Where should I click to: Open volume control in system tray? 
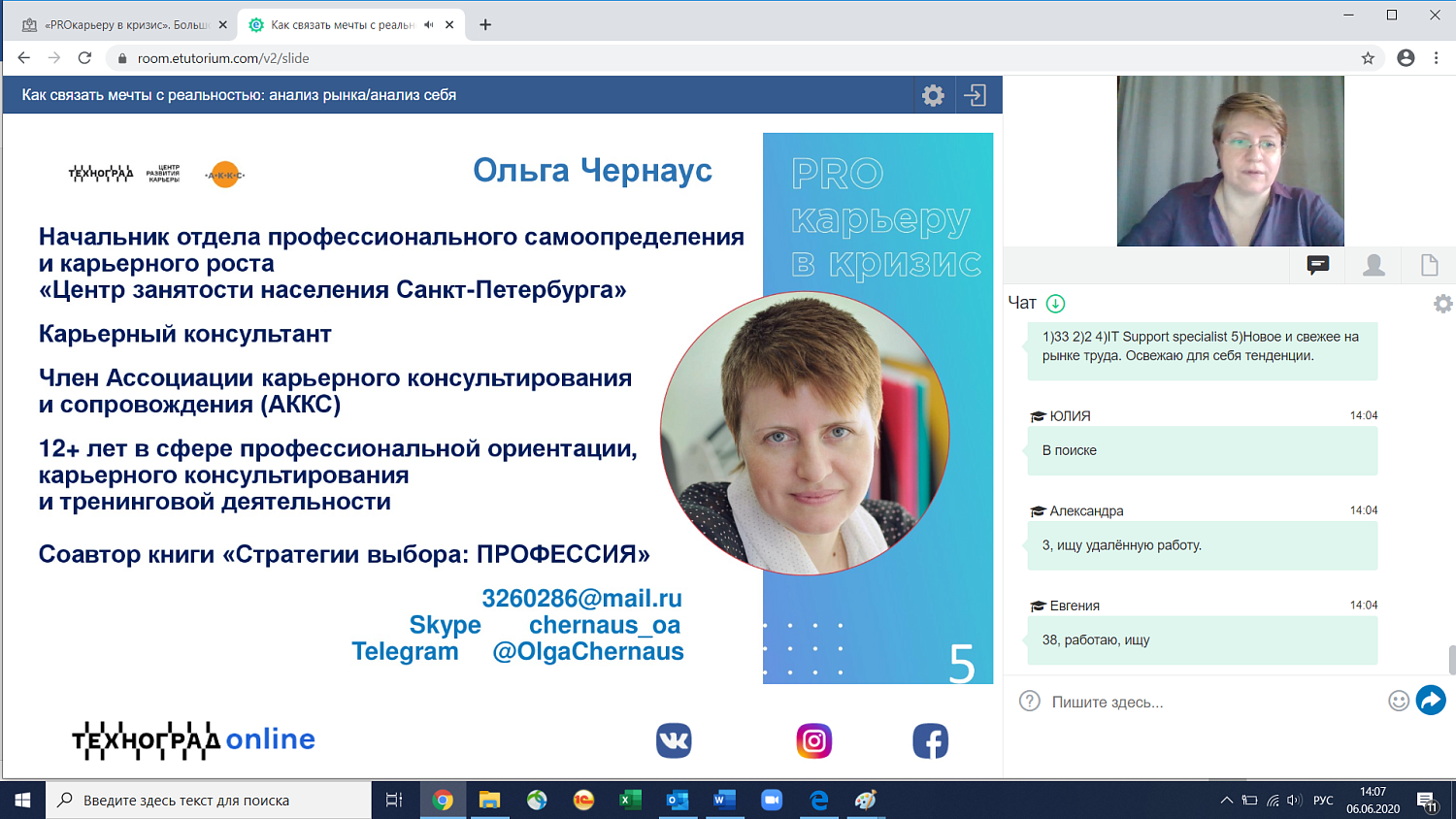[x=1294, y=801]
